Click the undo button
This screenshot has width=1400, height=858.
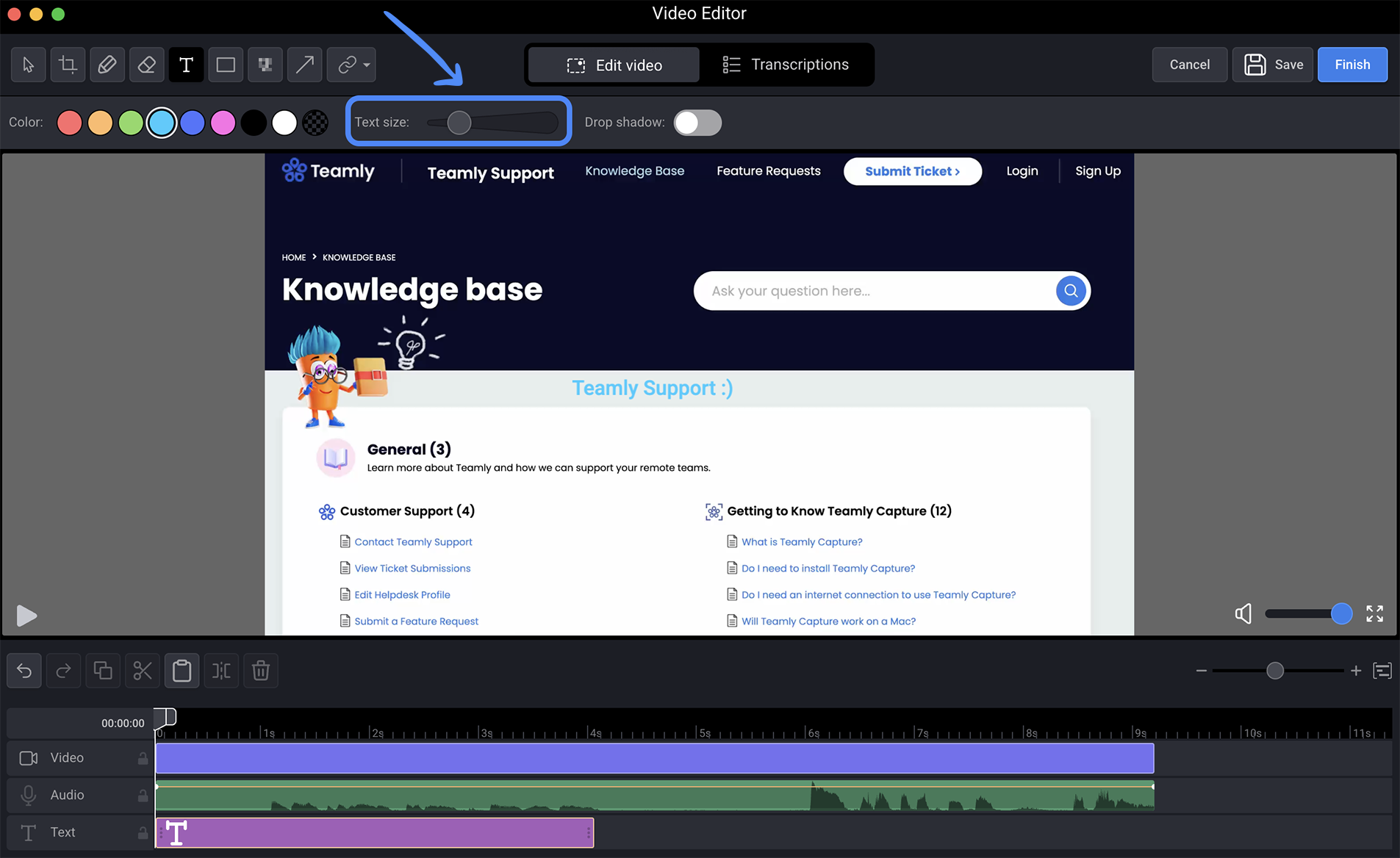coord(24,671)
